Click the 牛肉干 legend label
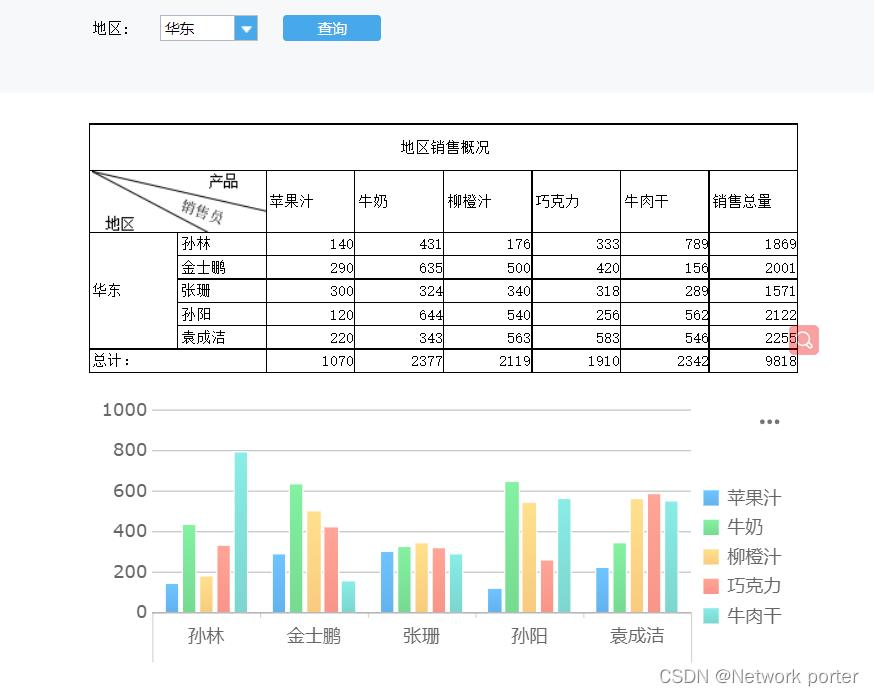Viewport: 874px width, 696px height. 754,616
